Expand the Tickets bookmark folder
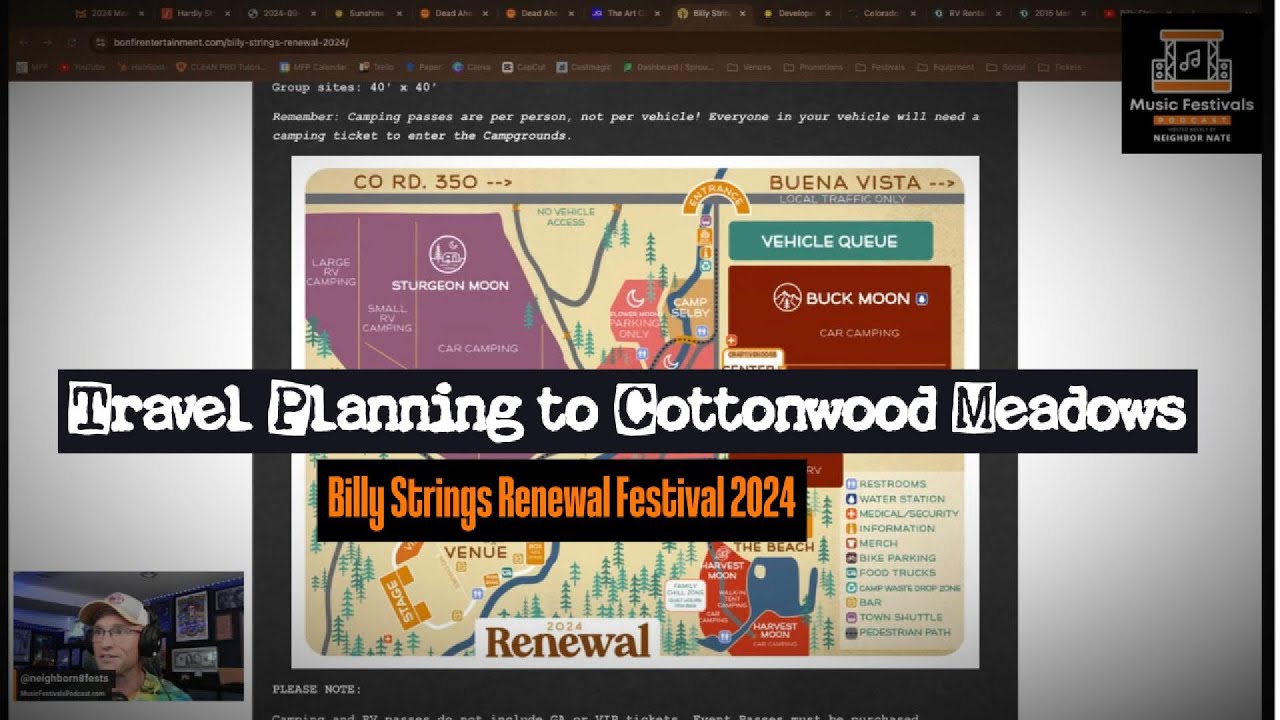Image resolution: width=1280 pixels, height=720 pixels. (1059, 67)
